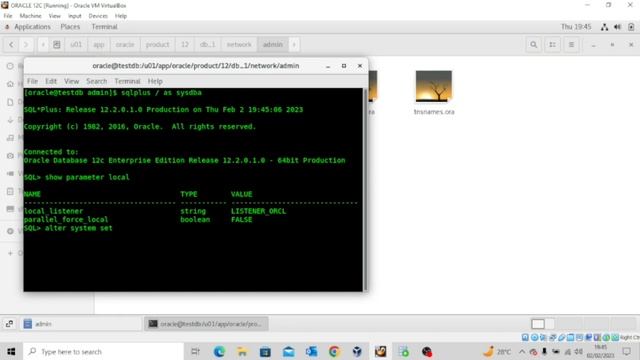Click the path bar left scroll arrow
The image size is (640, 360).
[43, 44]
